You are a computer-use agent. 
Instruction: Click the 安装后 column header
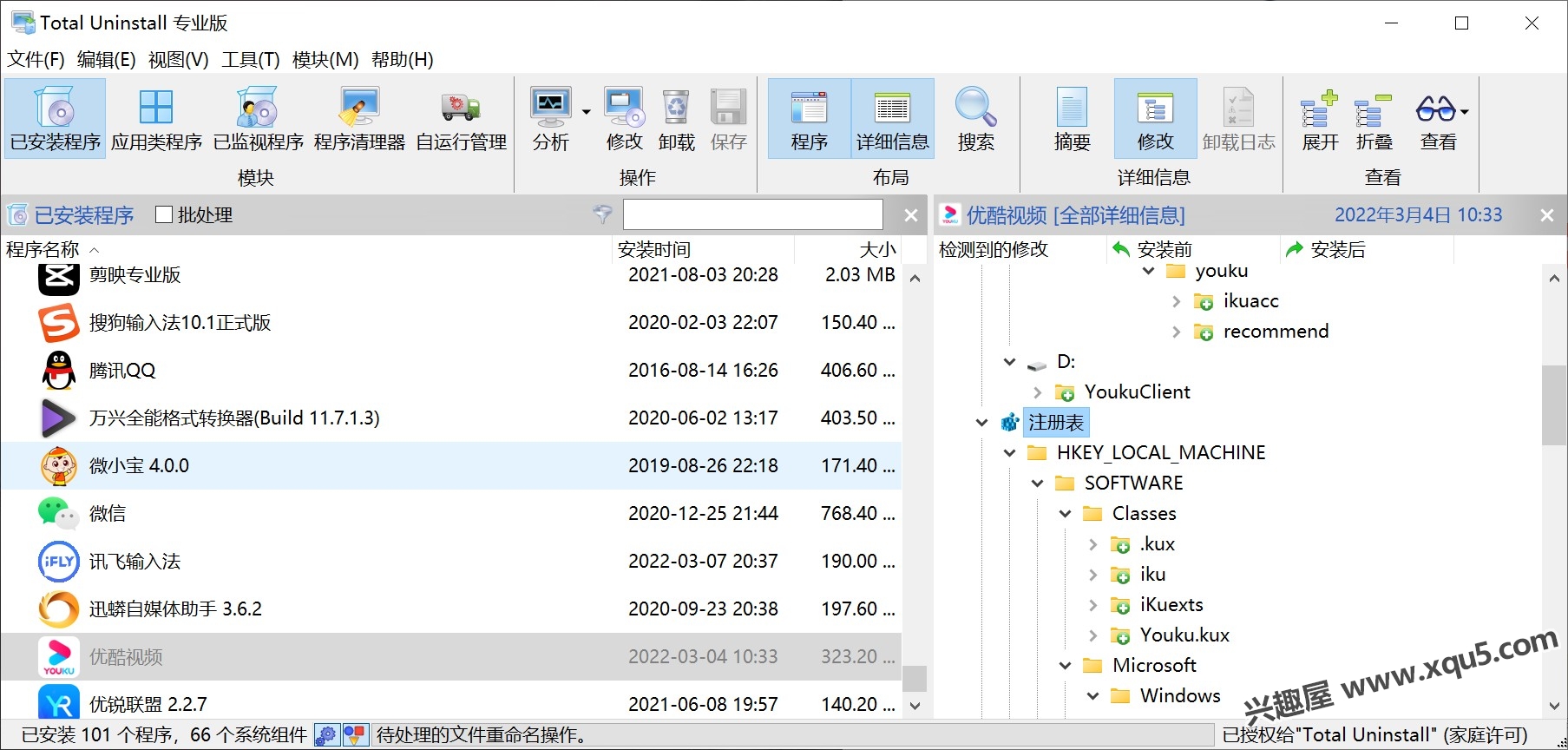[x=1367, y=250]
